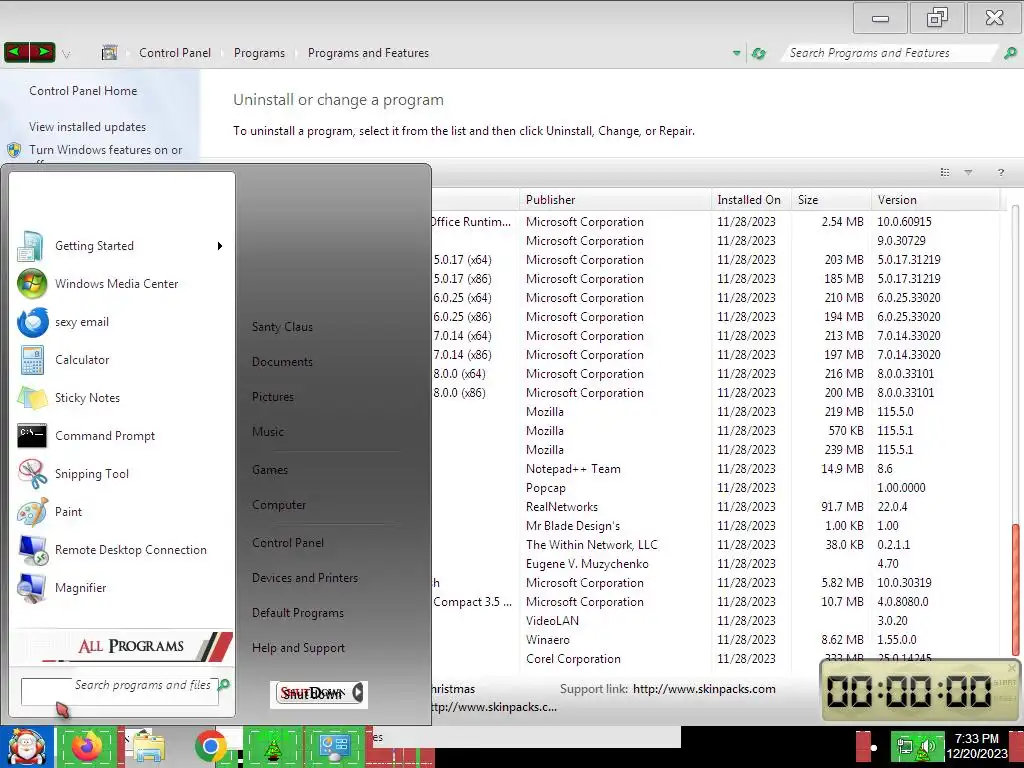Open Turn Windows features on or off
The width and height of the screenshot is (1024, 768).
(105, 150)
